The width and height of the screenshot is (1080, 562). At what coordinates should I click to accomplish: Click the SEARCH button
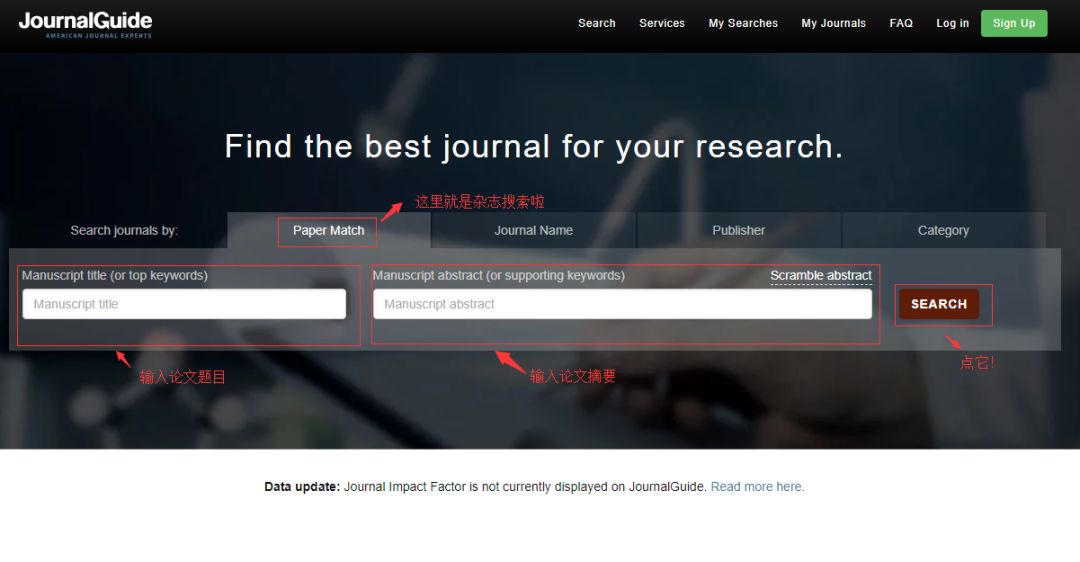939,304
